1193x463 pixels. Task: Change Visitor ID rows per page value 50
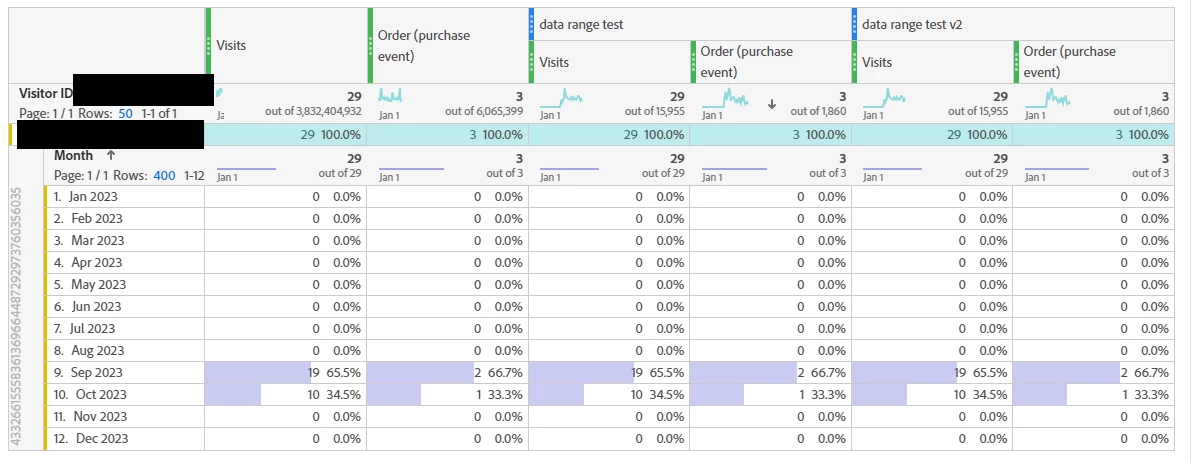[x=126, y=113]
